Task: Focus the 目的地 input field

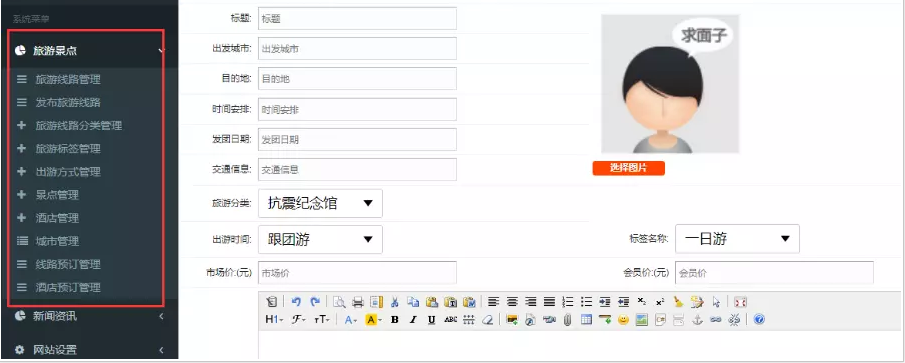Action: click(357, 78)
